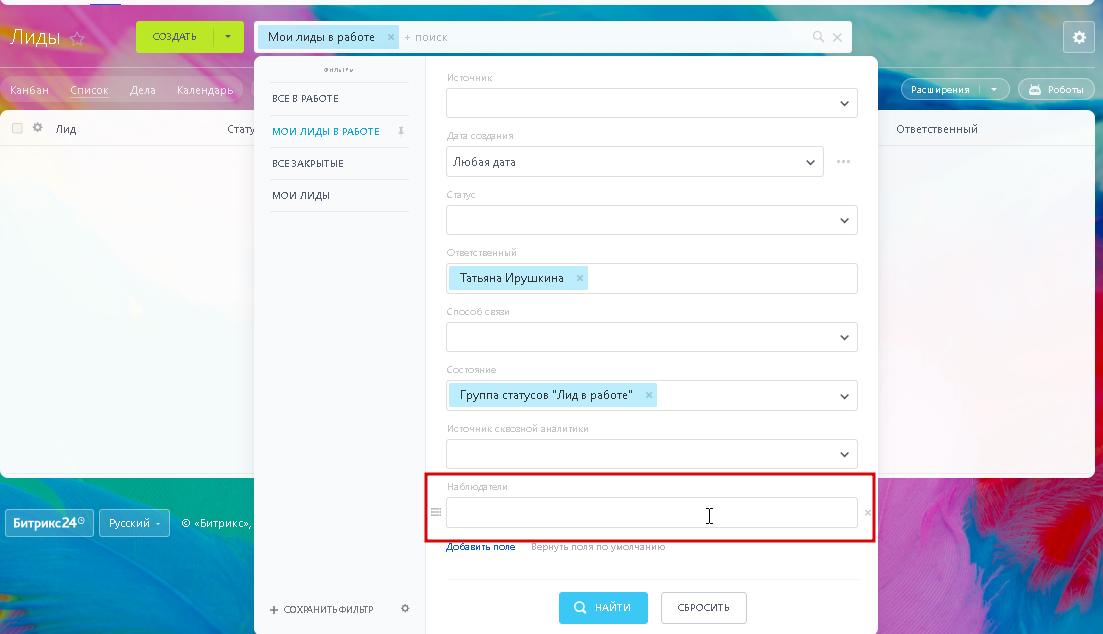1103x634 pixels.
Task: Expand the Статус dropdown
Action: pyautogui.click(x=651, y=220)
